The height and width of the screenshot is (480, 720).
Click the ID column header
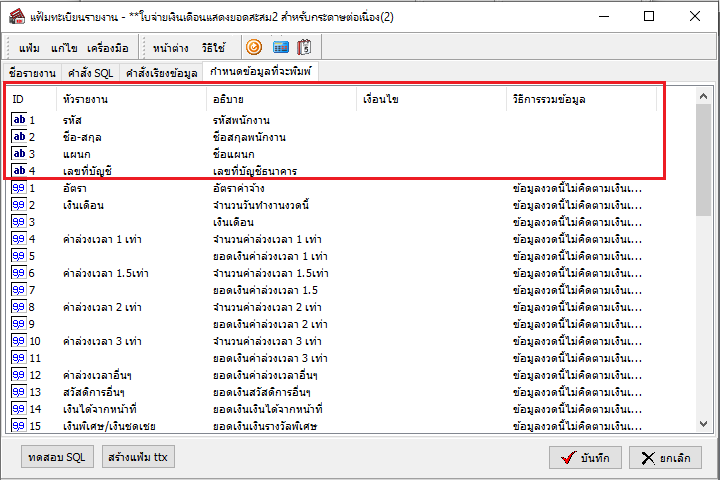click(x=31, y=99)
